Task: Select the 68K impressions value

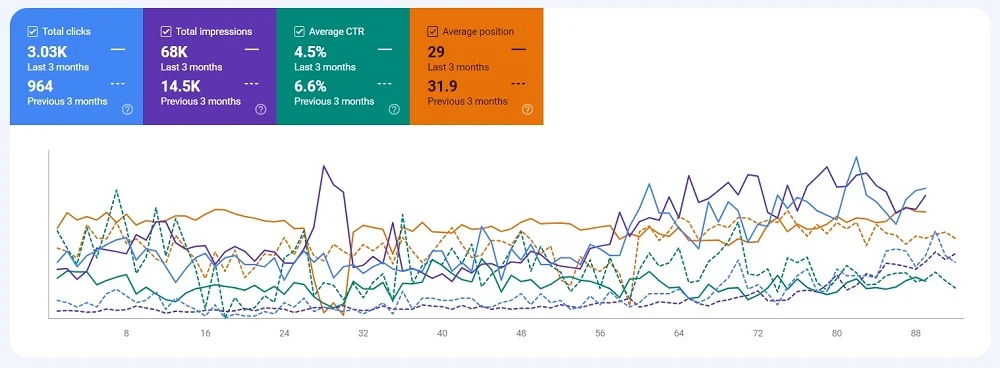Action: tap(173, 52)
